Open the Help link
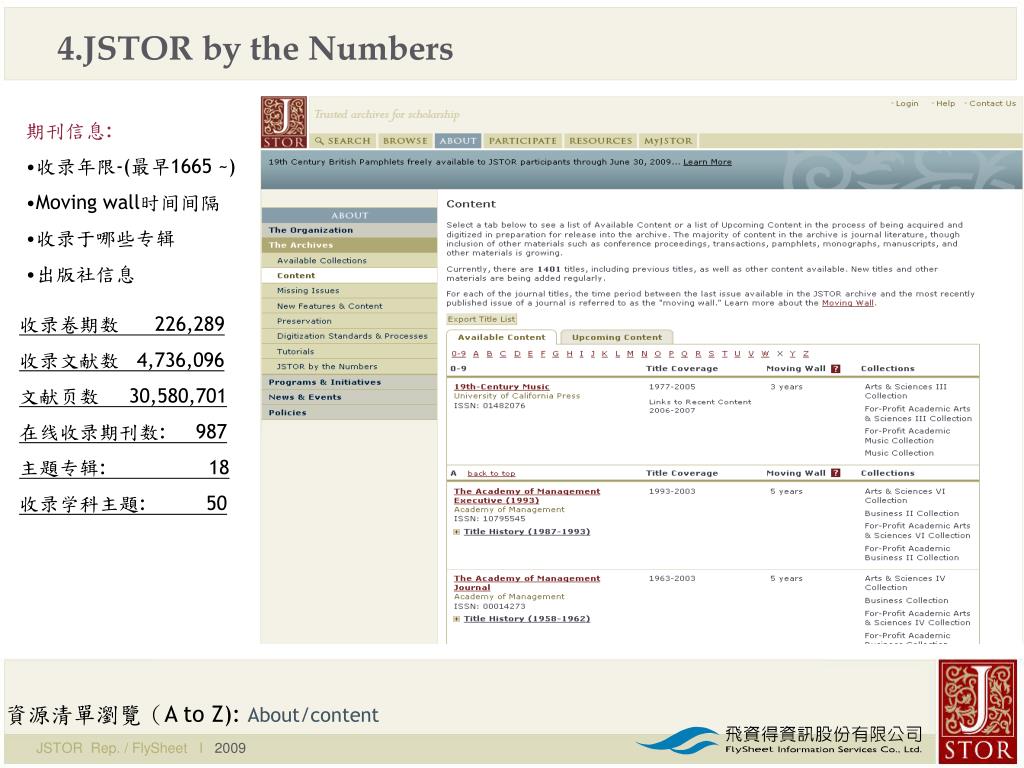1024x768 pixels. click(945, 104)
